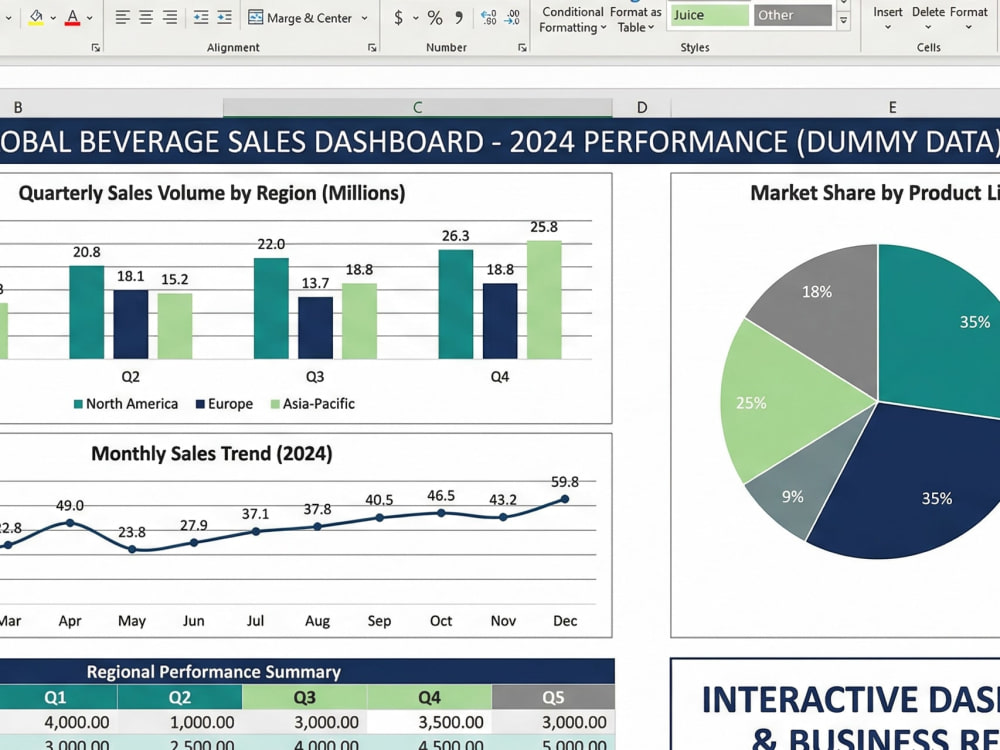Open the Delete cells dropdown
This screenshot has width=1000, height=750.
(928, 18)
